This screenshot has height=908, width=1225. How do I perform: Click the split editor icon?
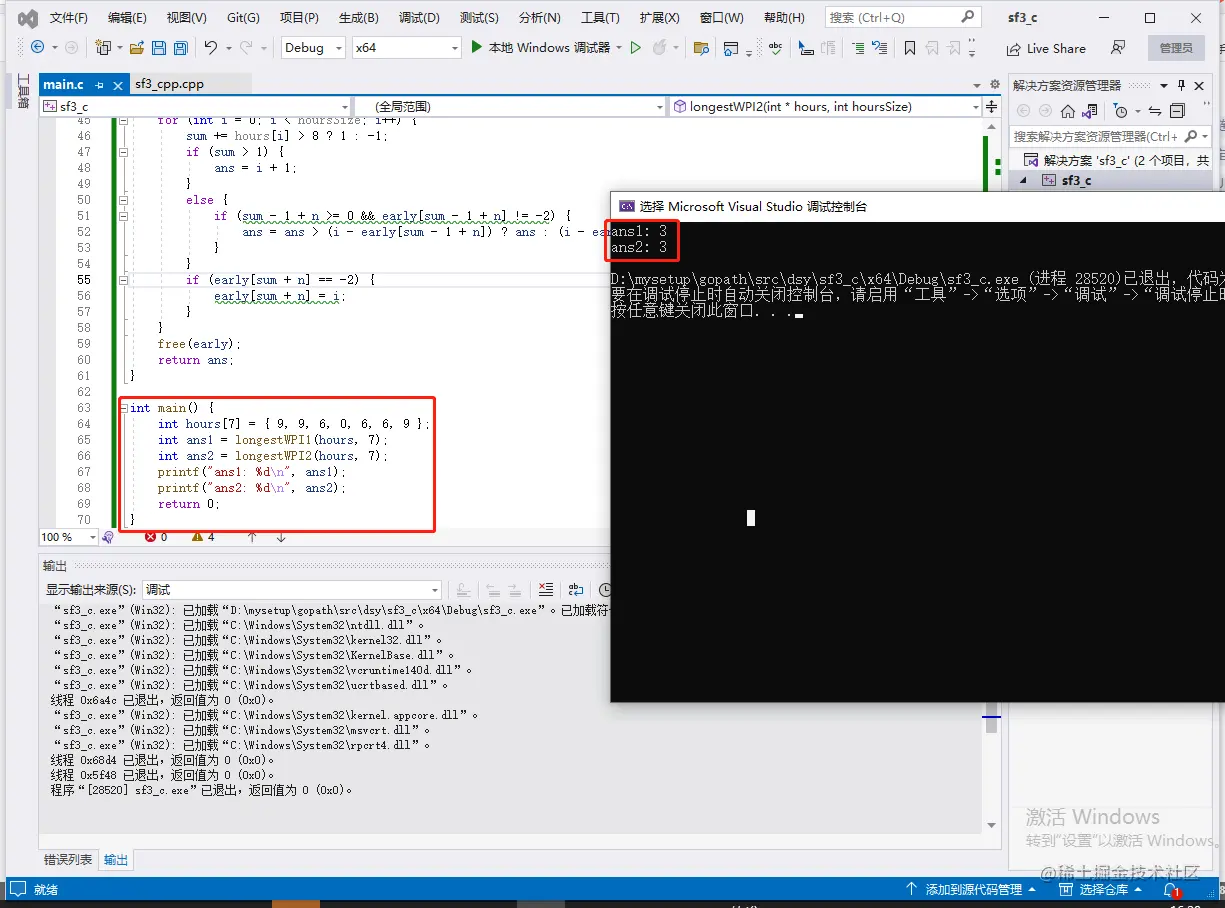click(x=991, y=106)
